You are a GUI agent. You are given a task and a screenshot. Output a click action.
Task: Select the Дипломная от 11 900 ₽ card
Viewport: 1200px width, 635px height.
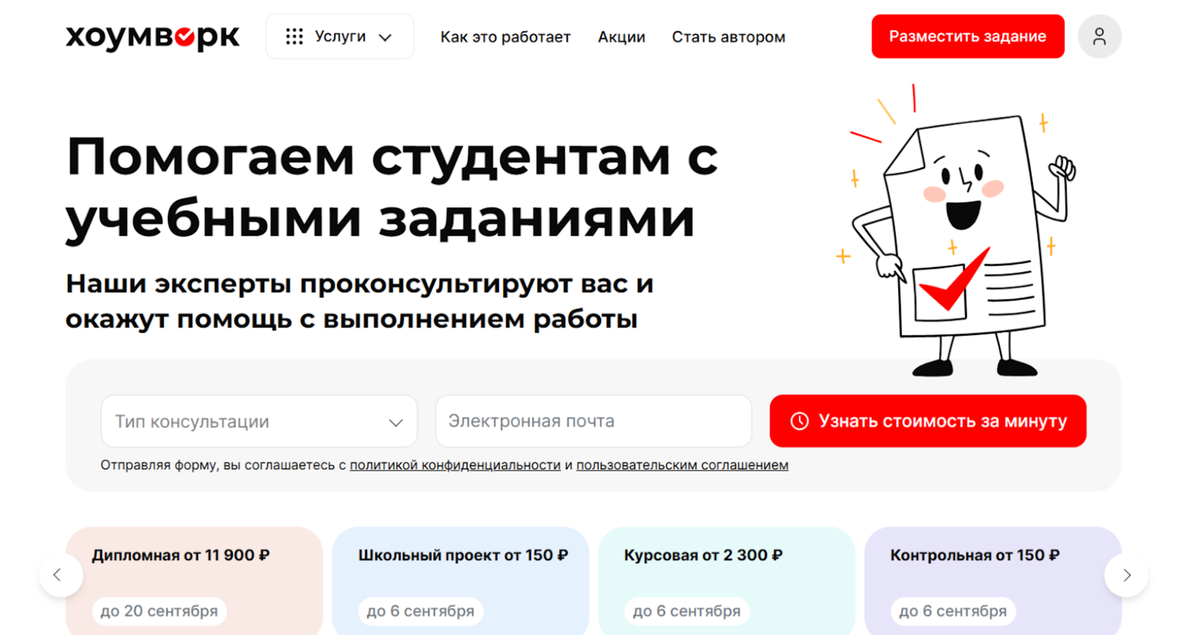tap(194, 581)
